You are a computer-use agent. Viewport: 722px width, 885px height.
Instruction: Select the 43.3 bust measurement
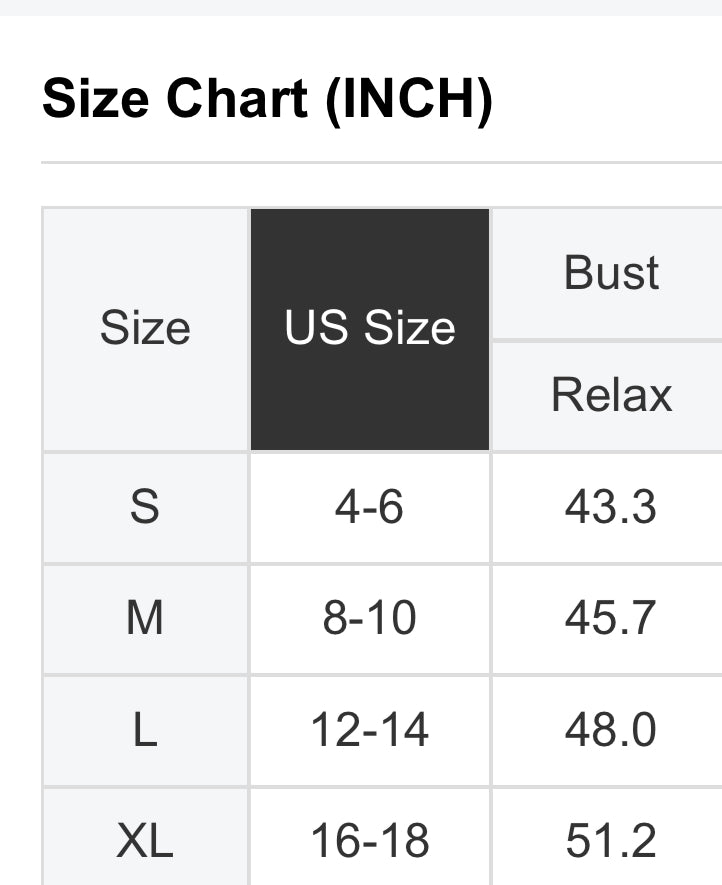pos(610,507)
